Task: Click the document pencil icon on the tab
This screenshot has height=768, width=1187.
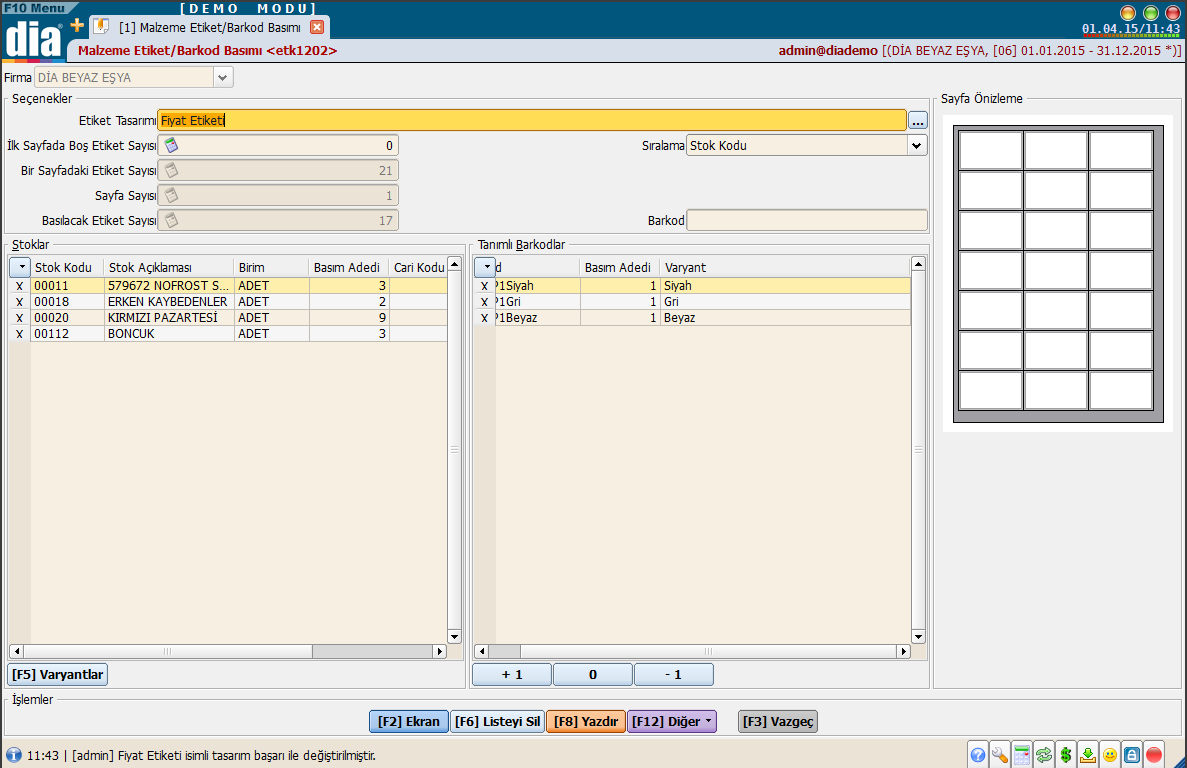Action: click(x=101, y=26)
